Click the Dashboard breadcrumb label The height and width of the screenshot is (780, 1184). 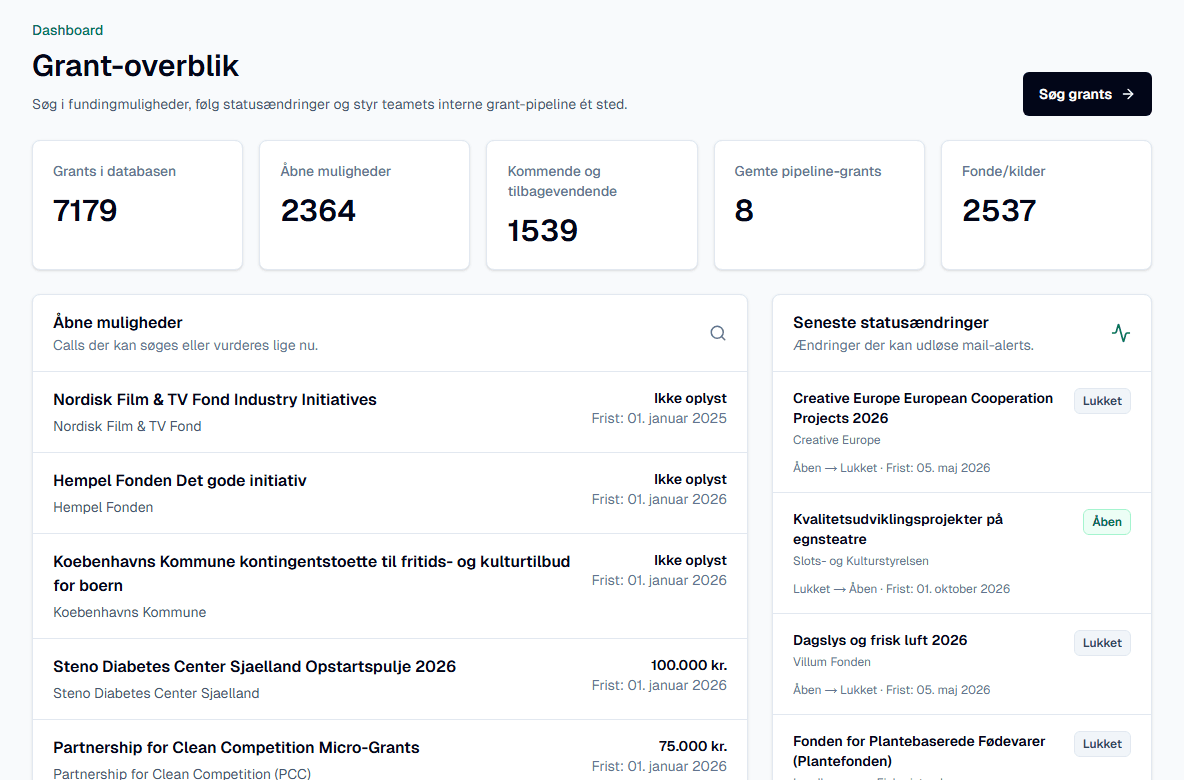67,30
